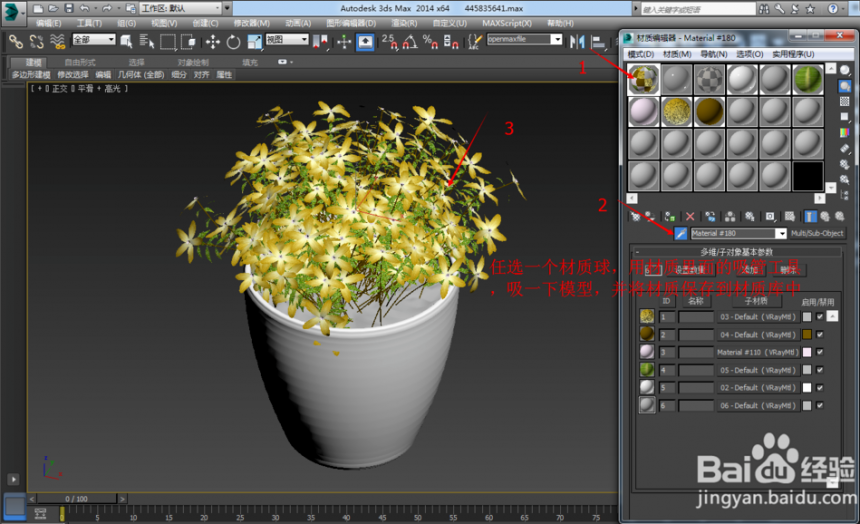Select the first multi-material sample slot
The width and height of the screenshot is (860, 524).
click(643, 80)
